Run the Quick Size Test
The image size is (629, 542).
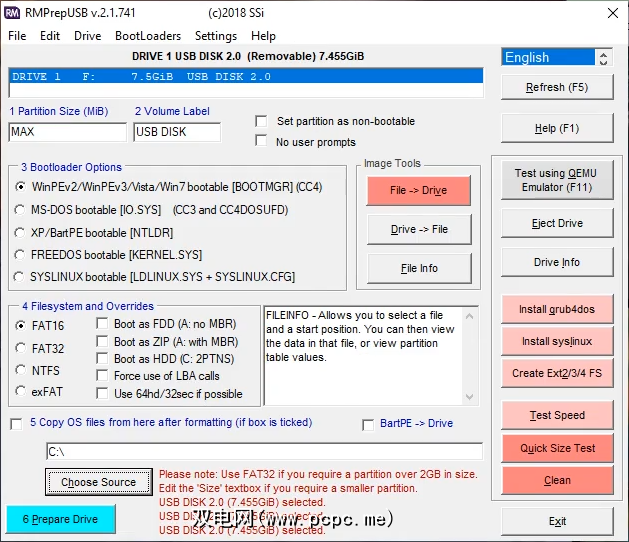tap(557, 448)
